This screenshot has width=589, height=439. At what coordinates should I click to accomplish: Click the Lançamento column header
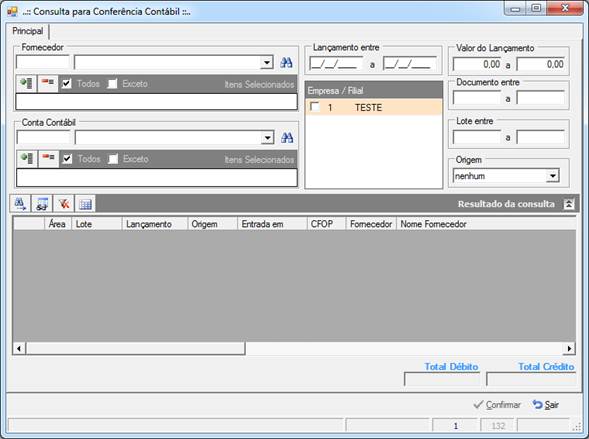[x=155, y=224]
